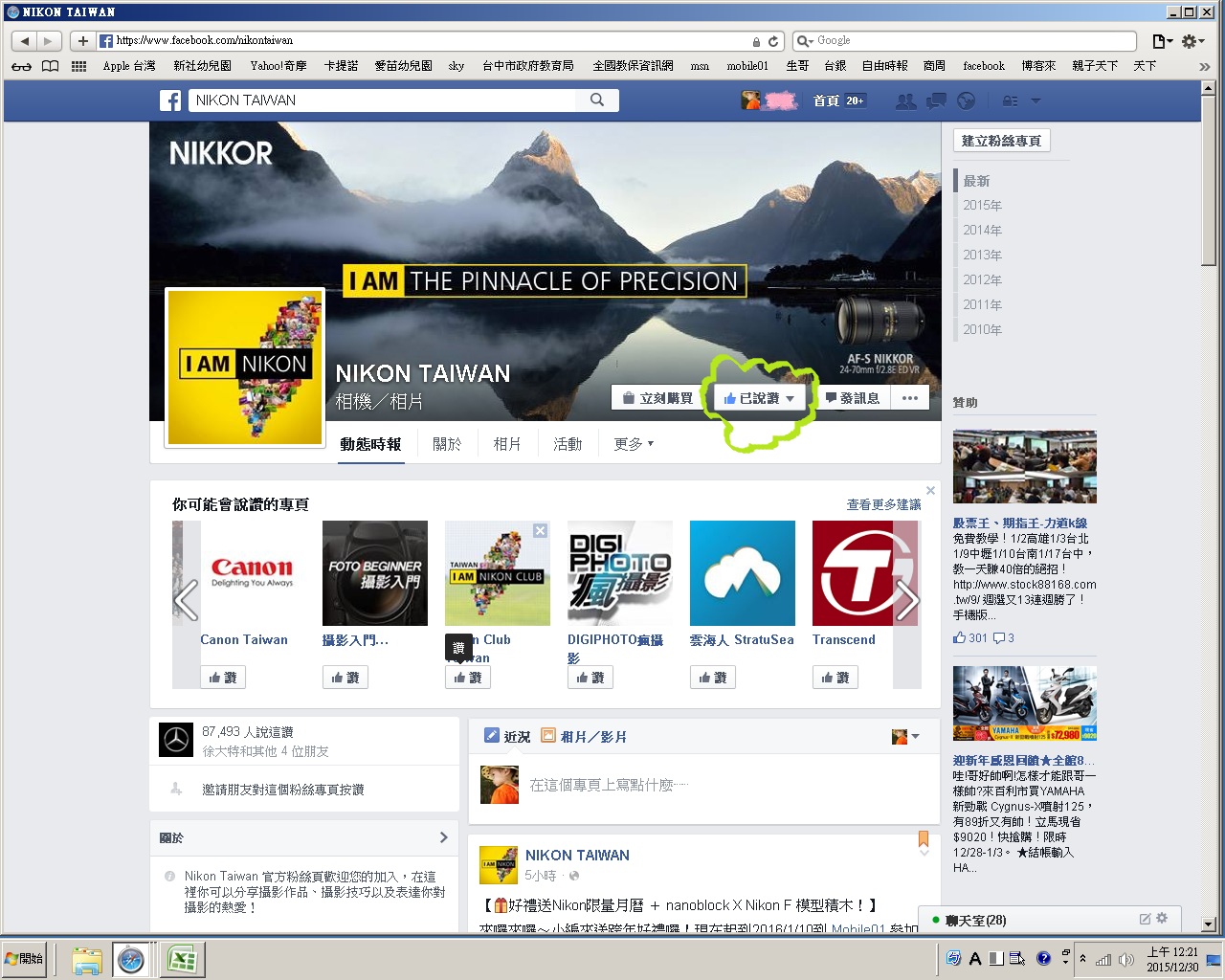Open the reading list glasses icon
1225x980 pixels.
coord(21,66)
